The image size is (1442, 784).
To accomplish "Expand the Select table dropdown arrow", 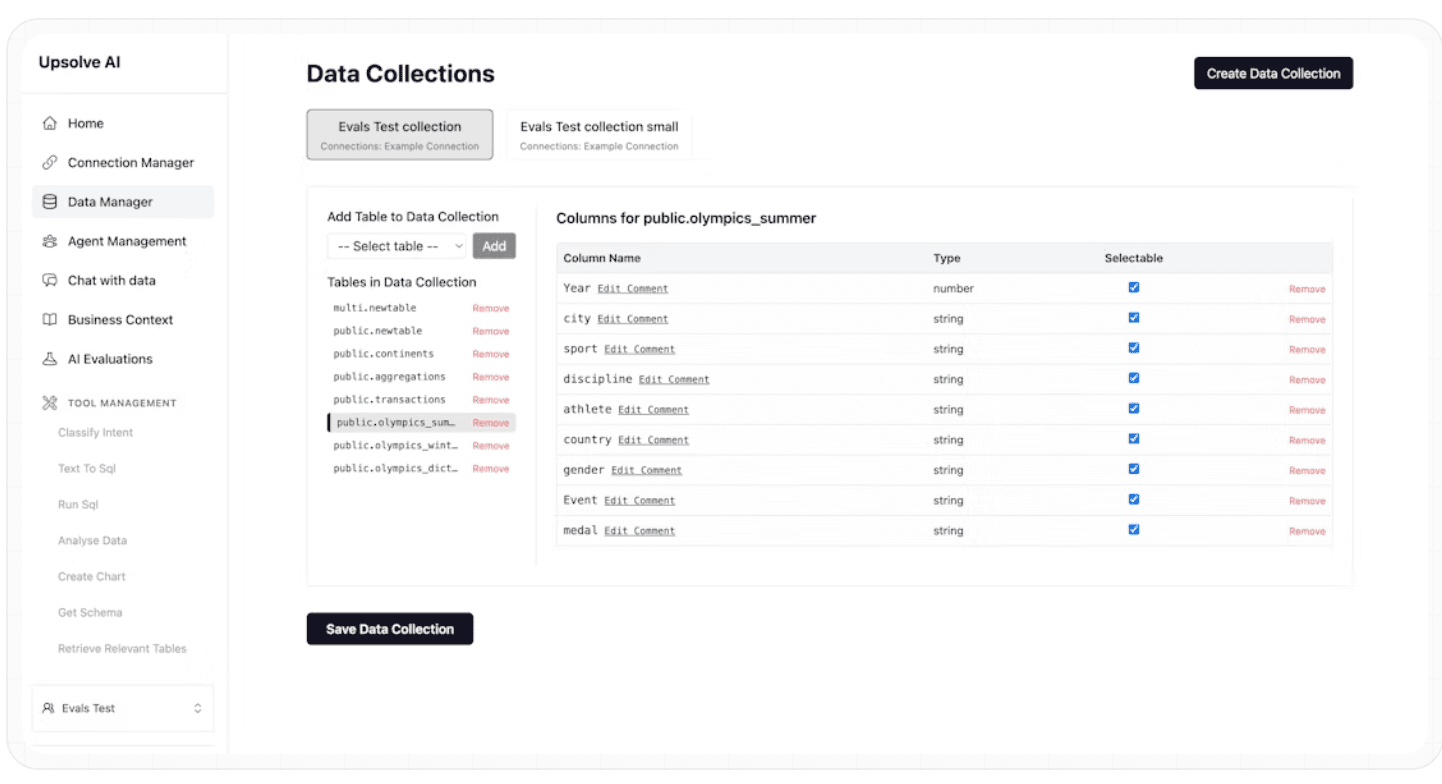I will [x=460, y=245].
